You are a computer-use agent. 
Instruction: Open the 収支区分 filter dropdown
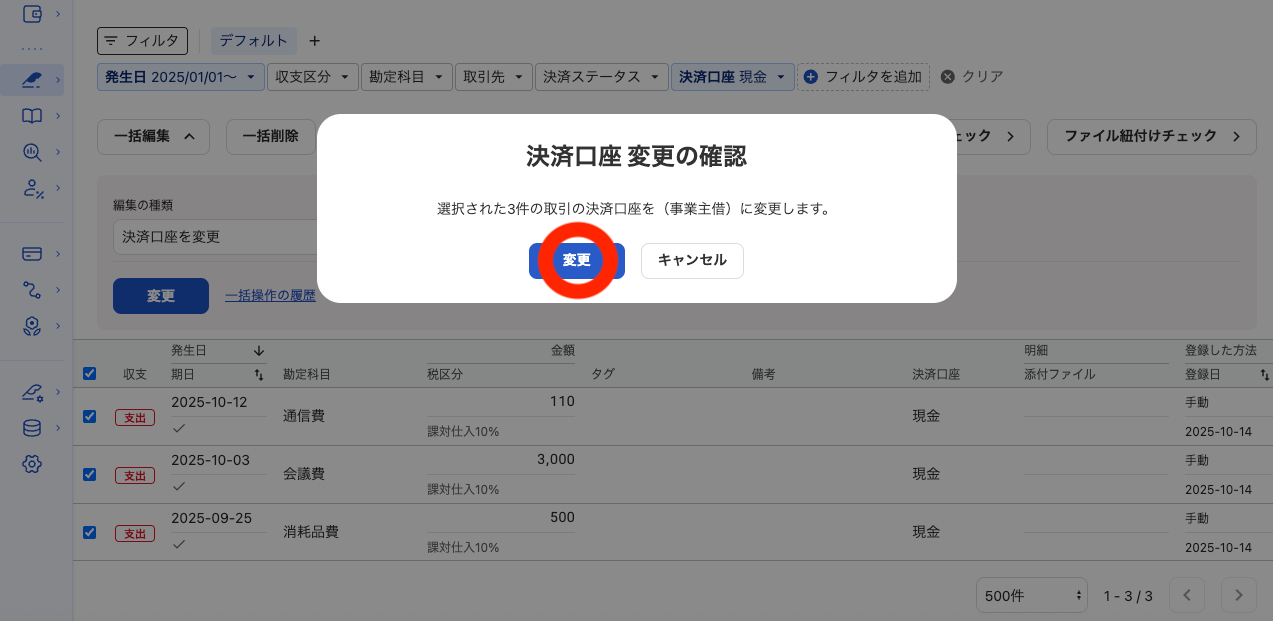click(312, 76)
